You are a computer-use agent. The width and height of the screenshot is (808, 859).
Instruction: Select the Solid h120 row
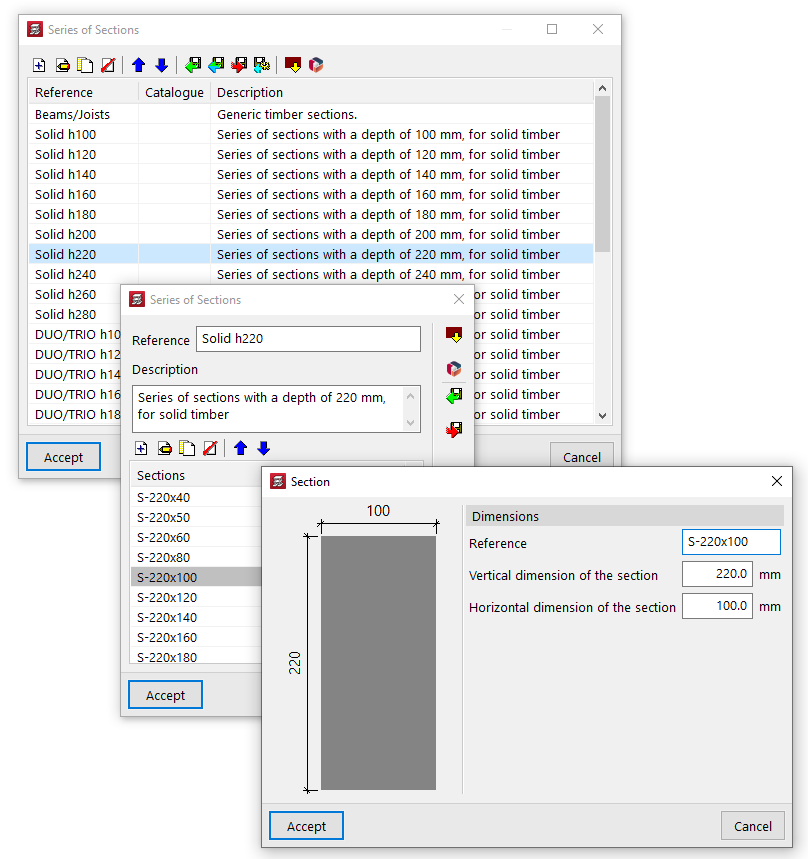pos(311,154)
